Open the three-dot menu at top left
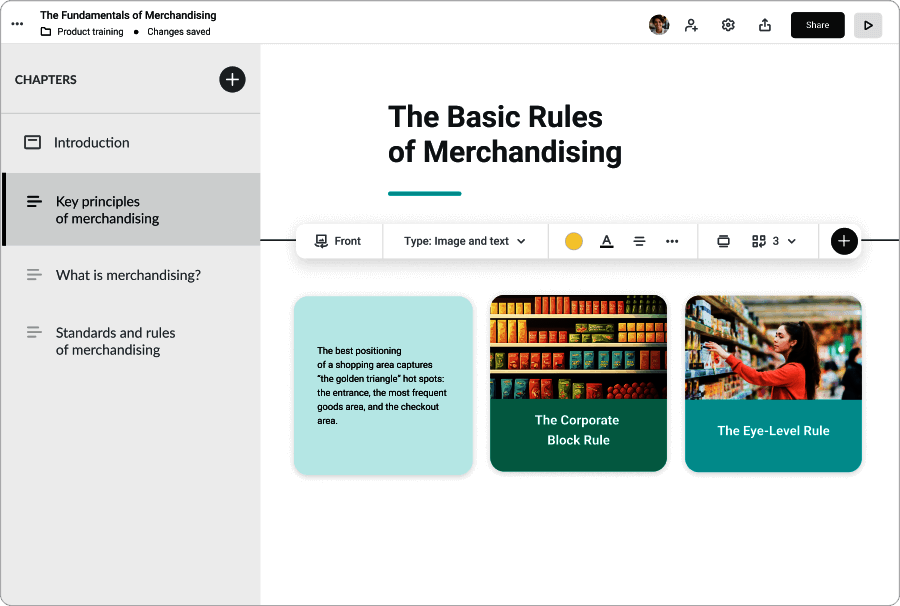Image resolution: width=900 pixels, height=606 pixels. pyautogui.click(x=17, y=24)
